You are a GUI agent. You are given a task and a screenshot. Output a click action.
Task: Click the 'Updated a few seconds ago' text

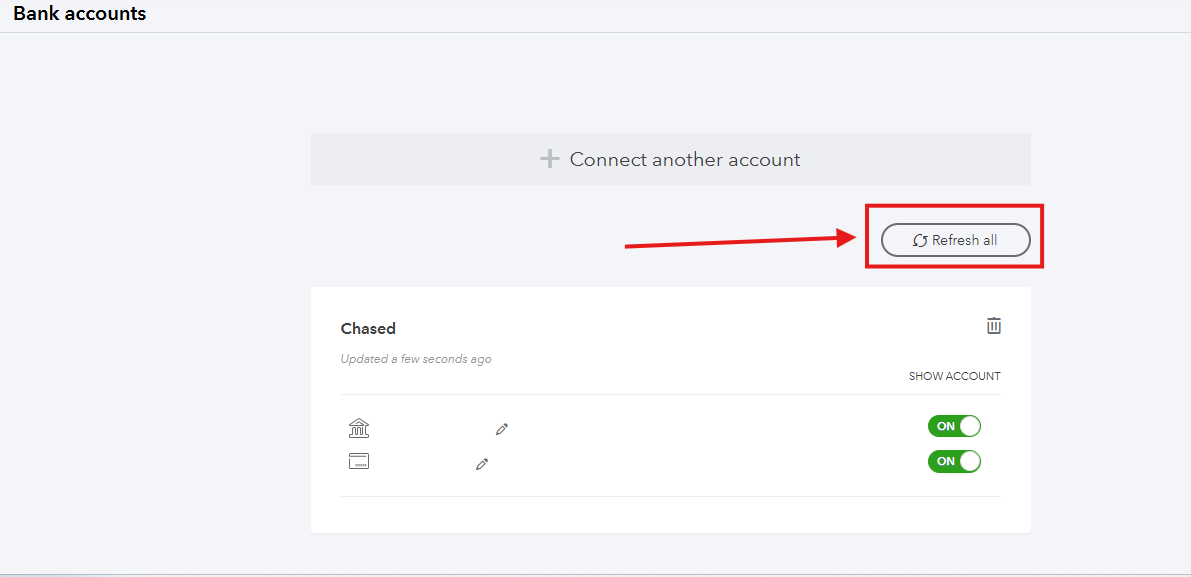(416, 359)
